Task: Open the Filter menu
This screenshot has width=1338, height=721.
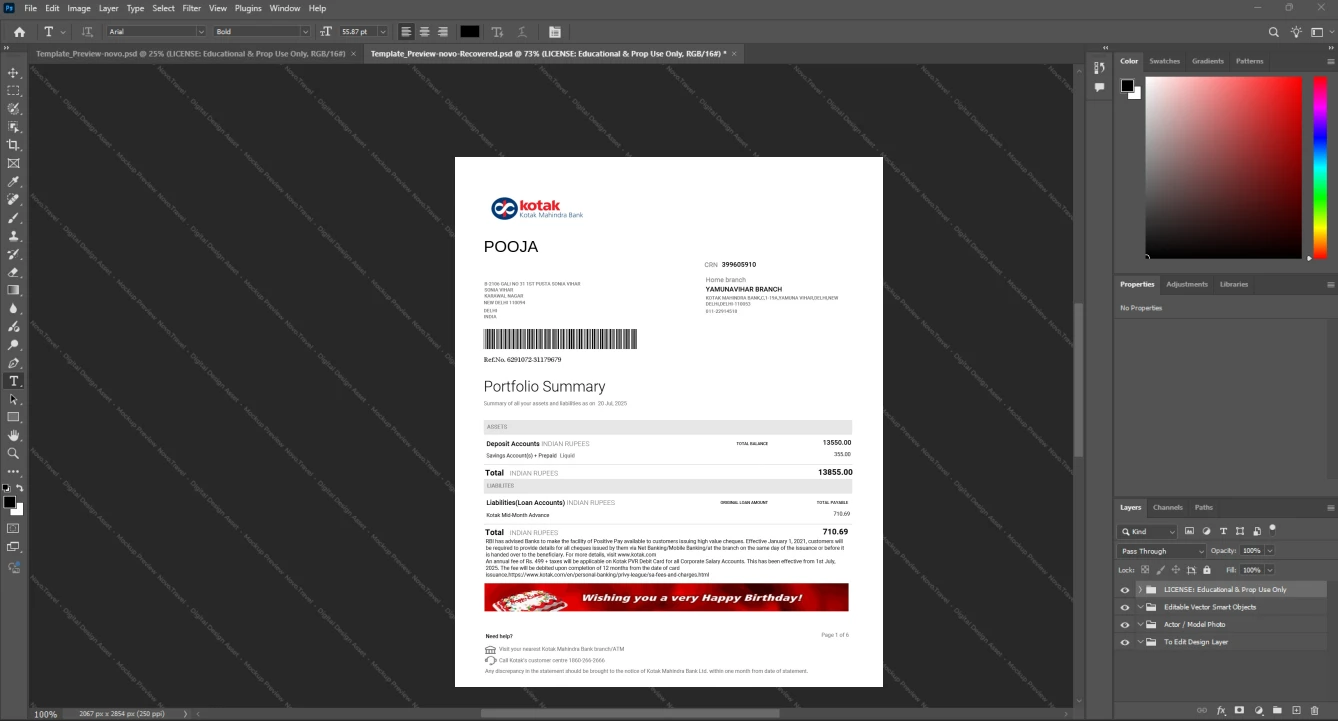Action: [191, 8]
